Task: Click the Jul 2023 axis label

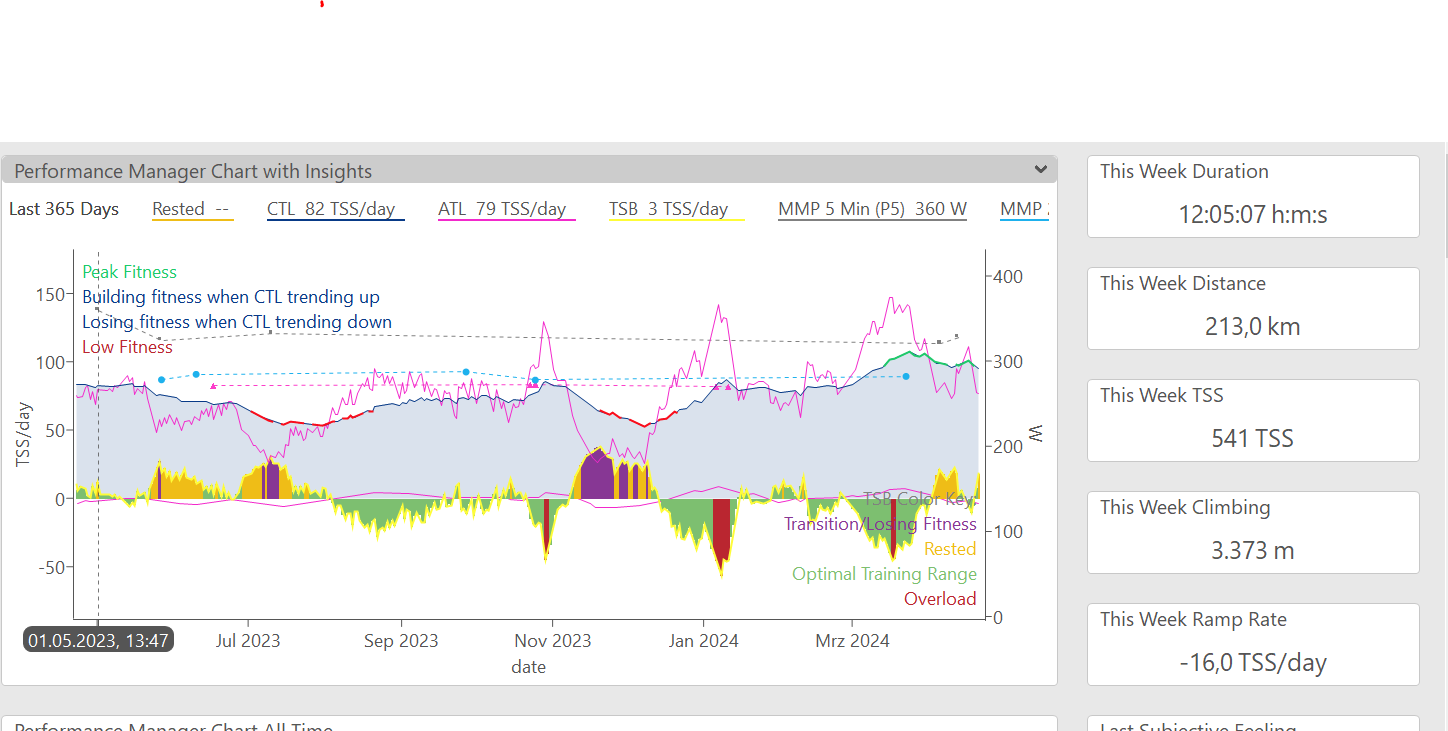Action: point(247,640)
